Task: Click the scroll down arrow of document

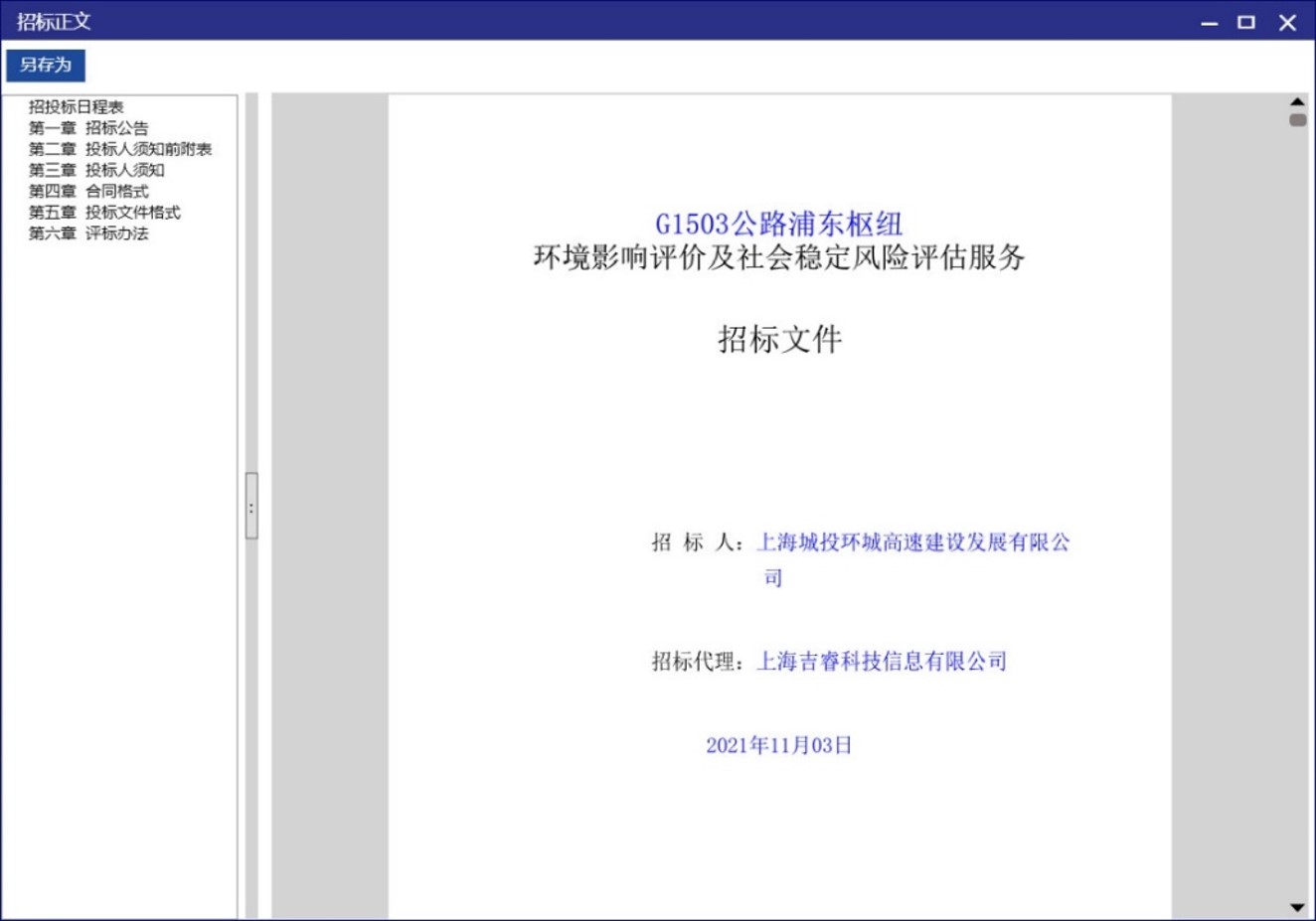Action: (1297, 907)
